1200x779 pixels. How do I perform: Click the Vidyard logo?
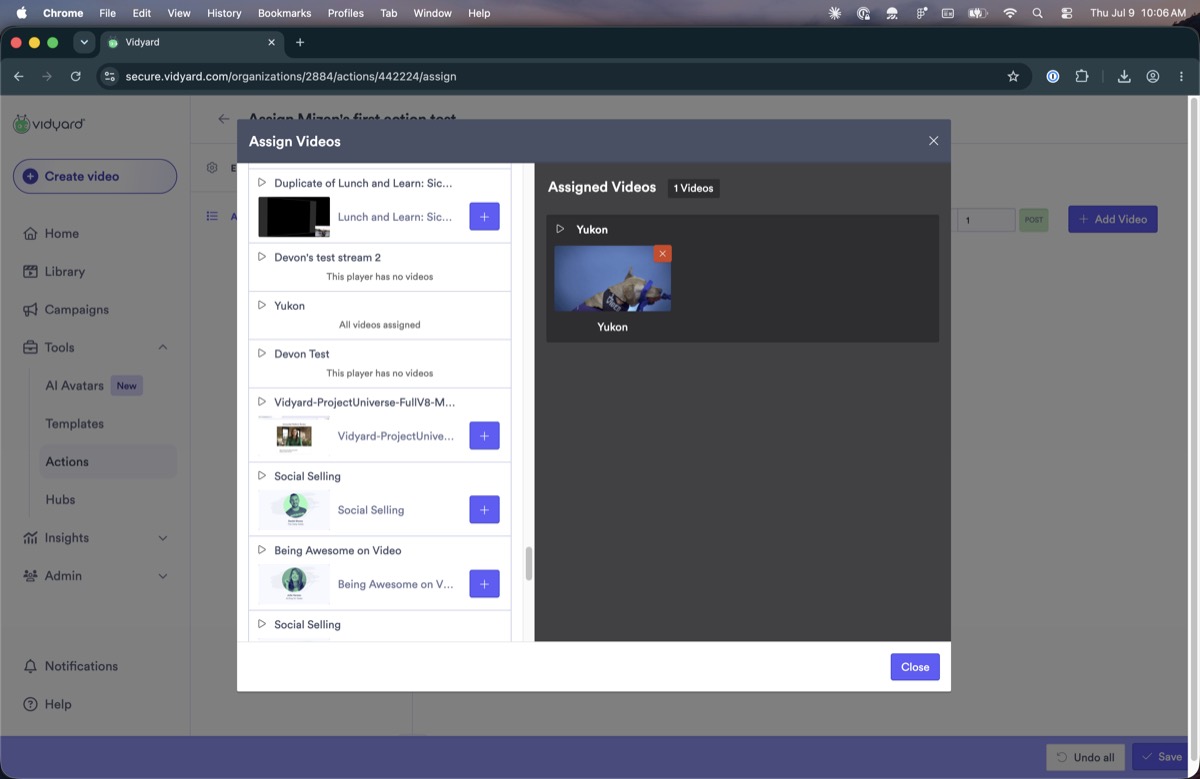click(x=49, y=124)
